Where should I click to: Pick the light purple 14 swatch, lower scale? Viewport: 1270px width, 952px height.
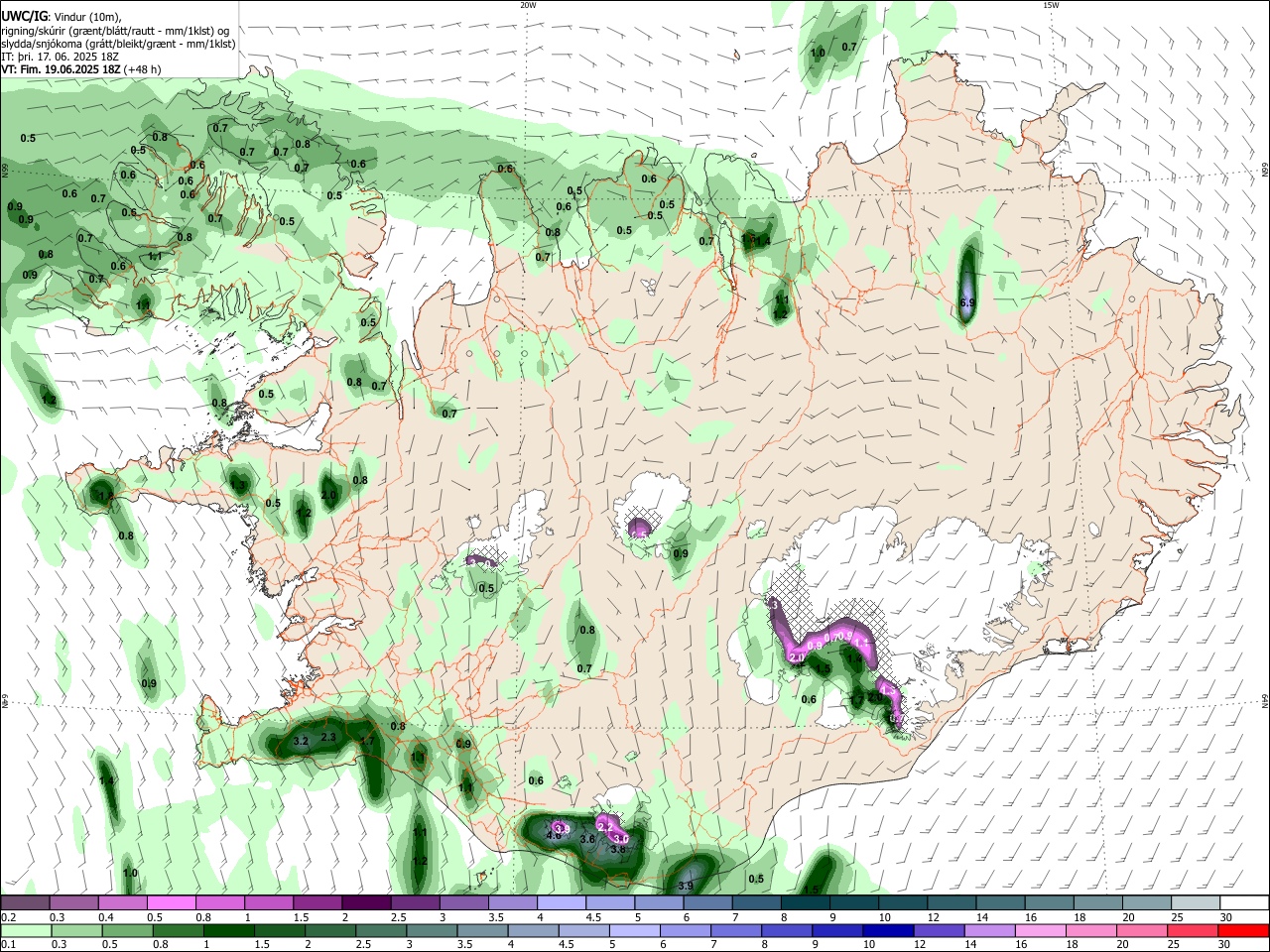990,930
